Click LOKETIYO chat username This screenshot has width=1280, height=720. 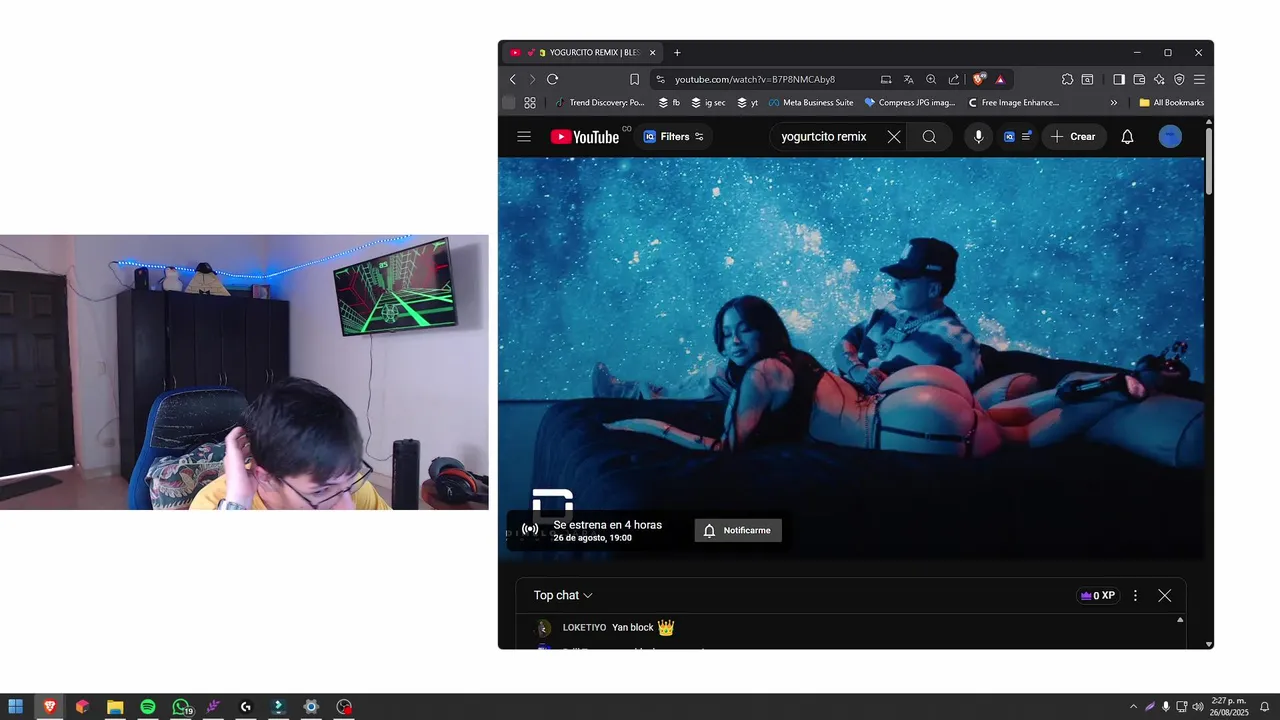click(x=584, y=628)
